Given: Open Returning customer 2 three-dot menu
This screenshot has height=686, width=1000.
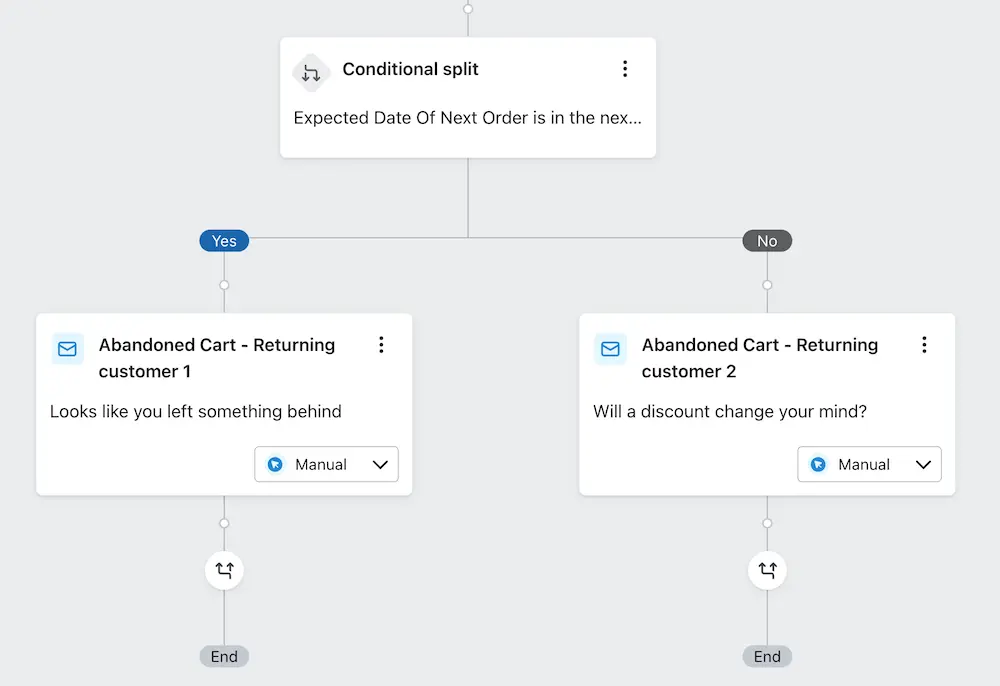Looking at the screenshot, I should pyautogui.click(x=924, y=345).
